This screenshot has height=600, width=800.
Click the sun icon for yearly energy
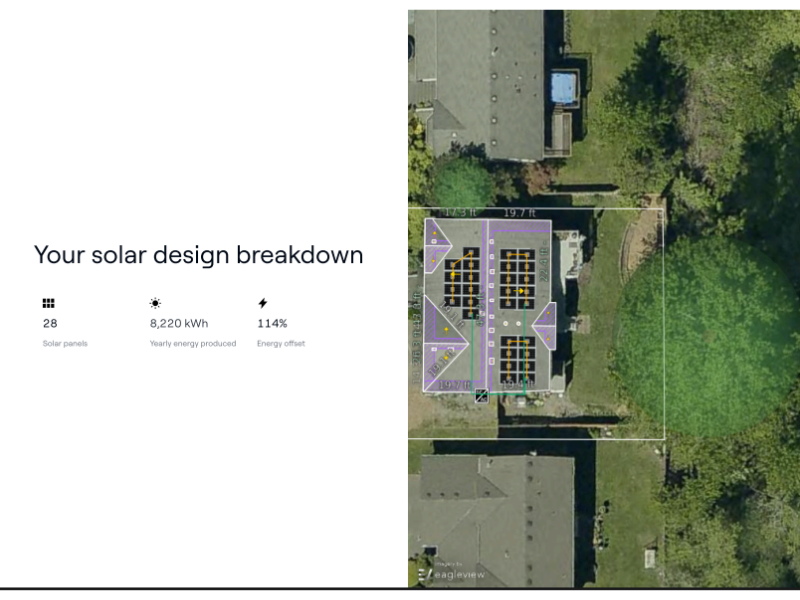pyautogui.click(x=155, y=303)
